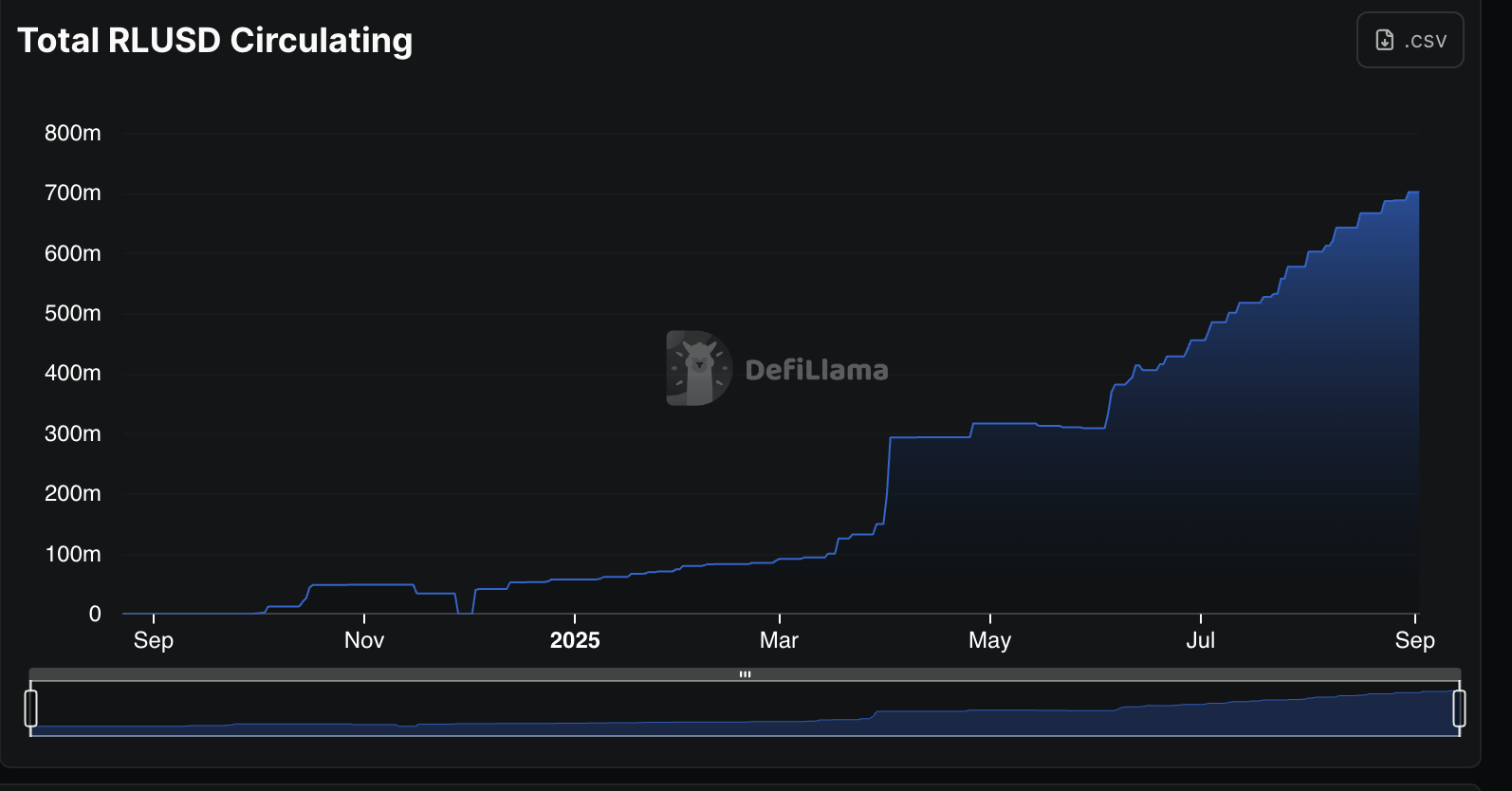Click the 300m y-axis label
Viewport: 1512px width, 791px height.
73,433
